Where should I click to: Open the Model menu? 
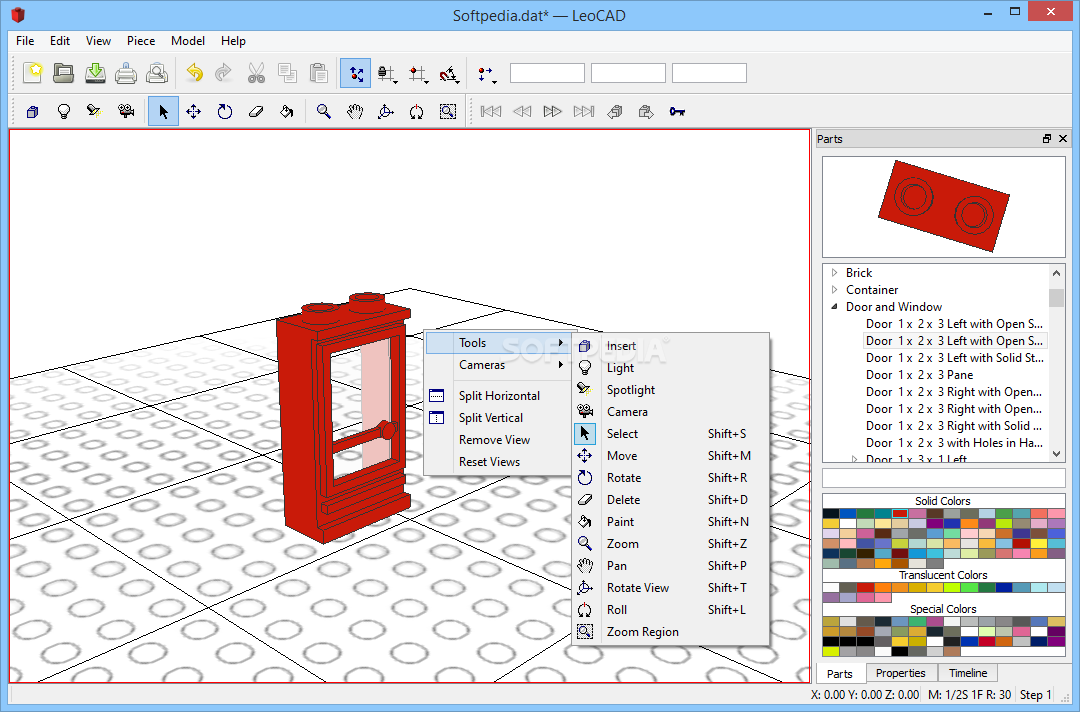click(187, 41)
